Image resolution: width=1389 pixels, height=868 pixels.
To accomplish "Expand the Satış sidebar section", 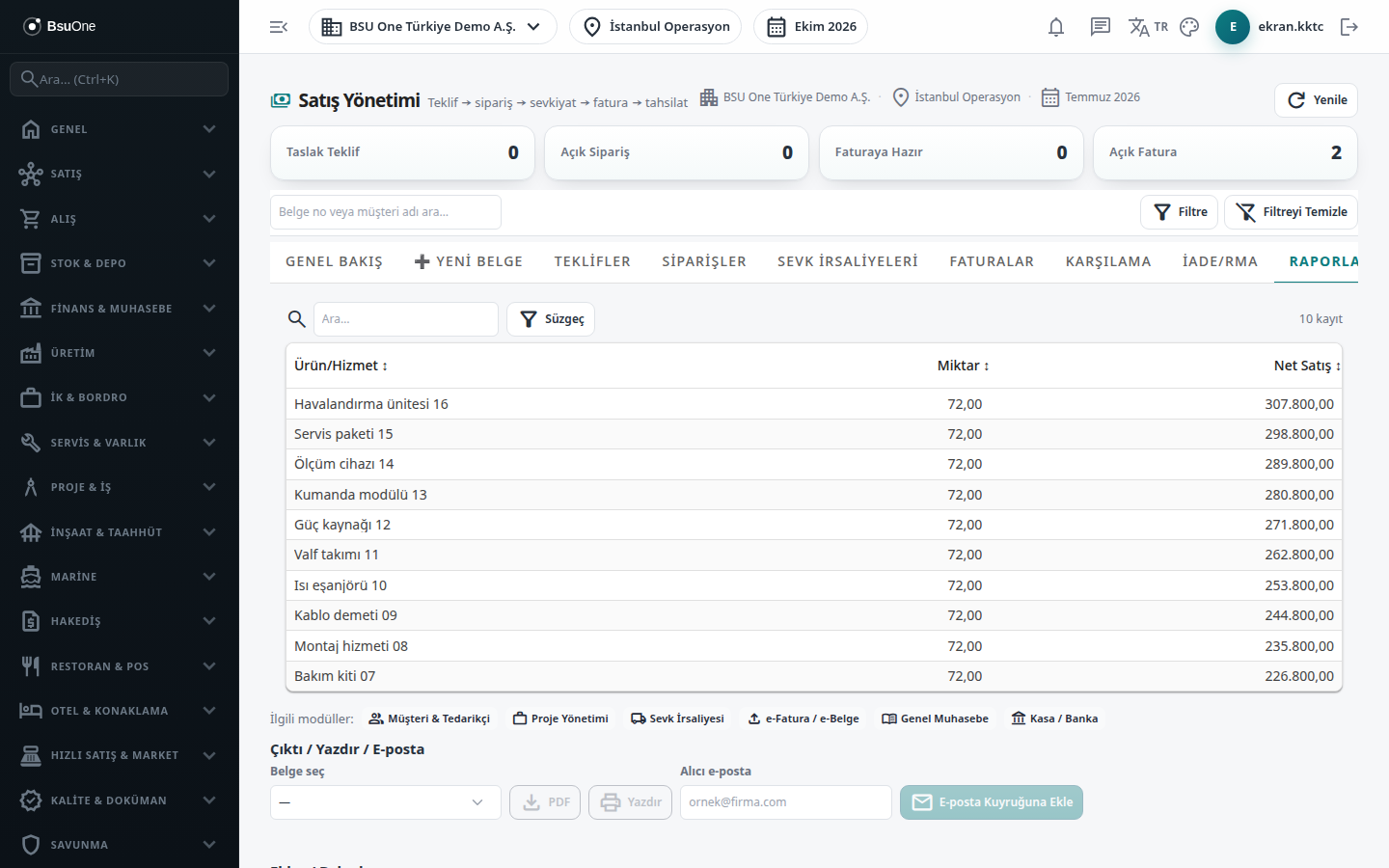I will (120, 174).
